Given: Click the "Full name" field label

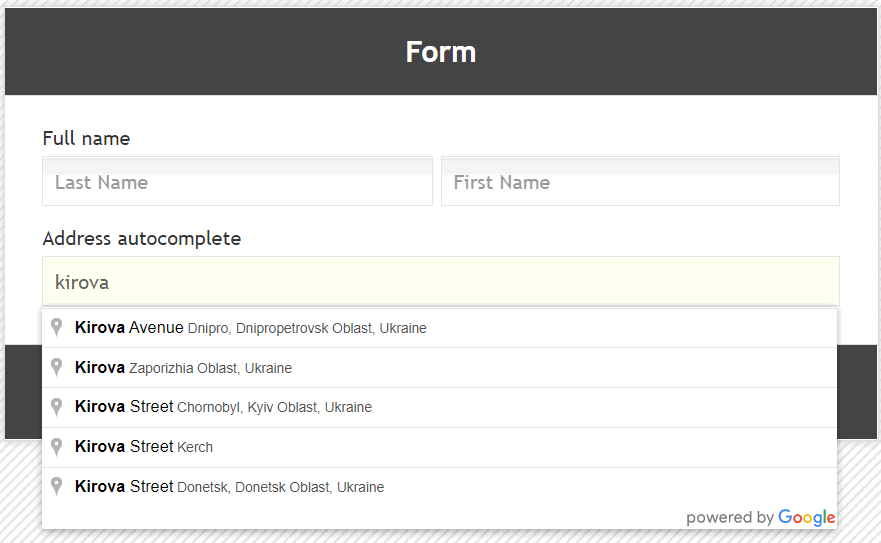Looking at the screenshot, I should point(86,138).
